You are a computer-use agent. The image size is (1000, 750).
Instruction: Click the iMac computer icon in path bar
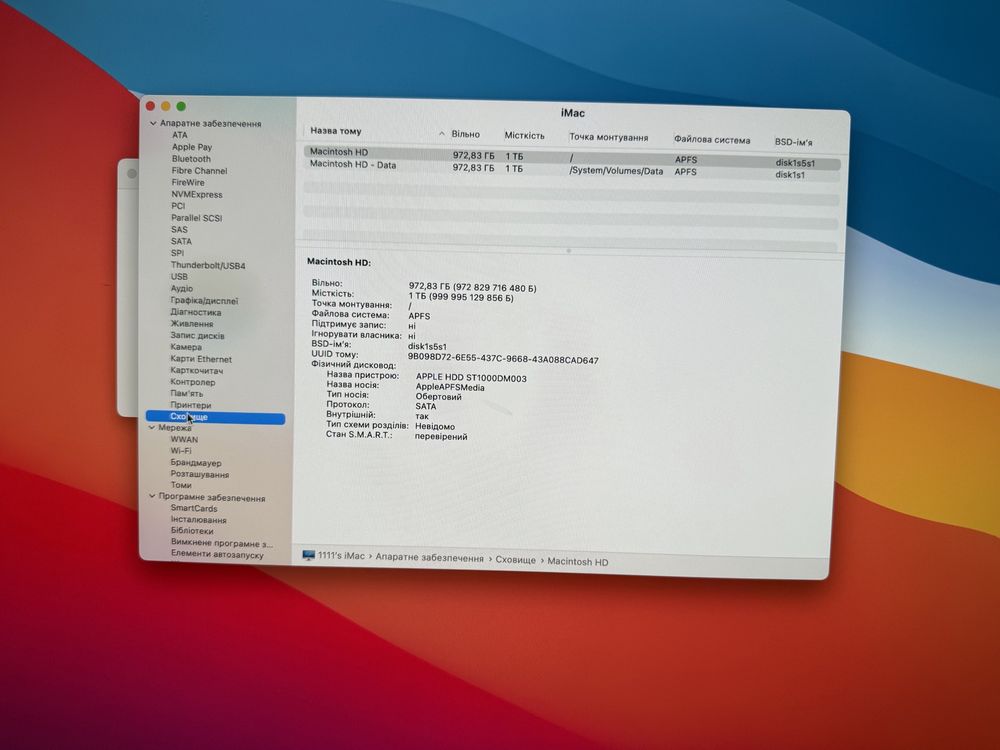[x=309, y=555]
